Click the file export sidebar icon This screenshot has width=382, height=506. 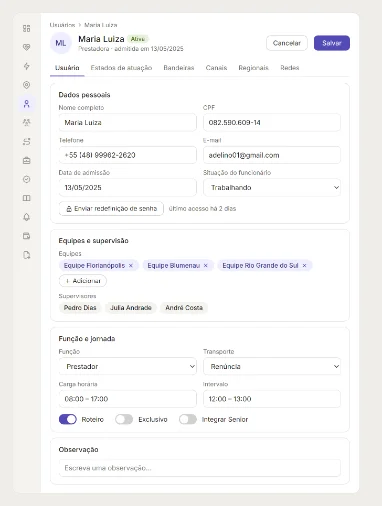coord(27,255)
